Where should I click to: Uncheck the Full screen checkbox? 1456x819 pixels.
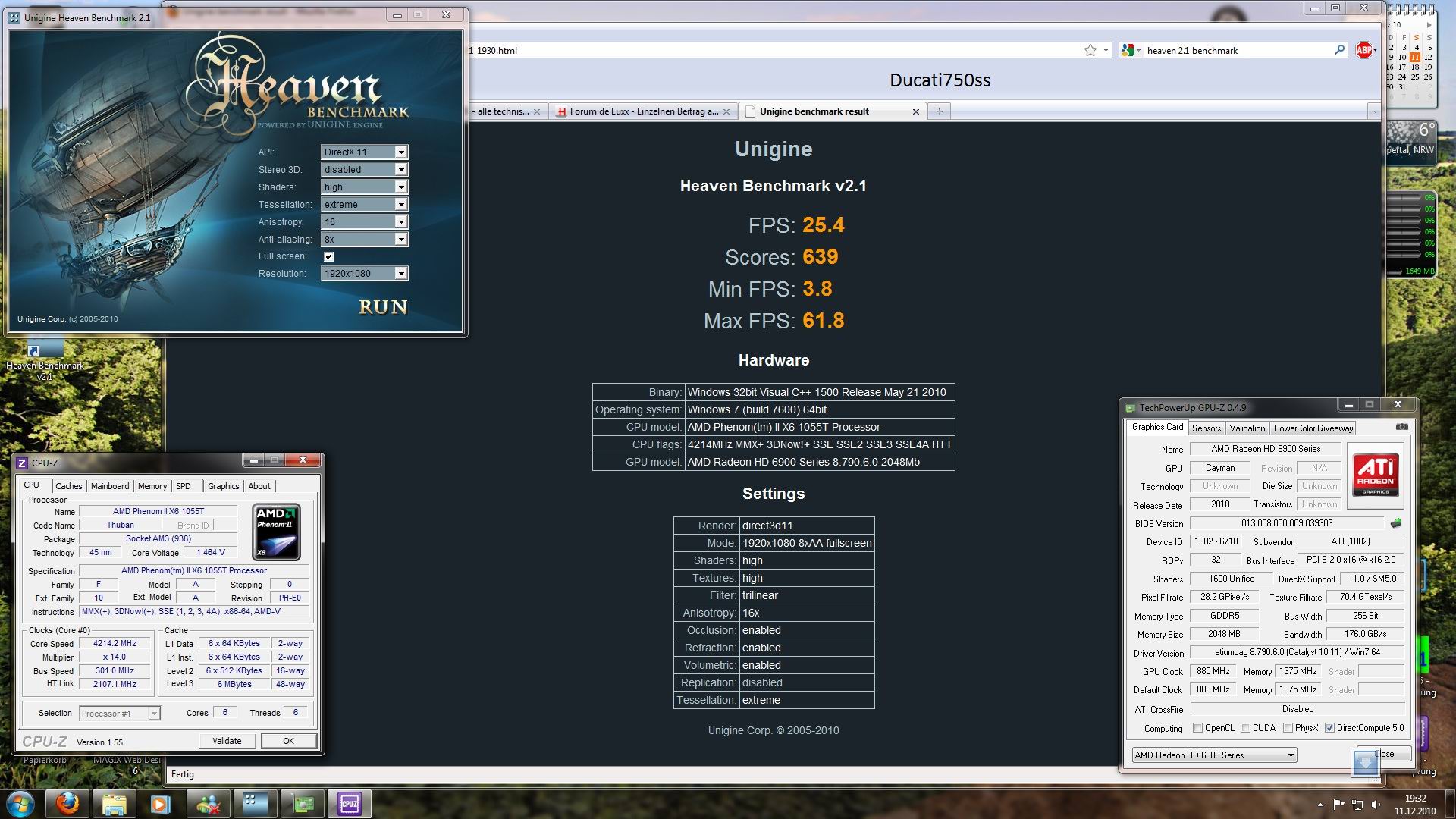click(x=329, y=256)
